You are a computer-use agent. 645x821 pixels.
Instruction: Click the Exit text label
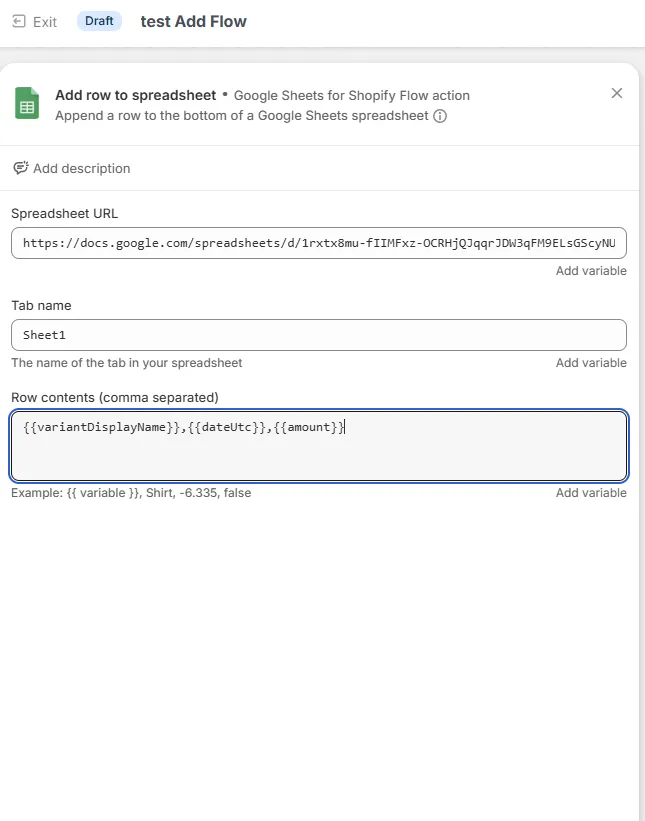pos(45,22)
